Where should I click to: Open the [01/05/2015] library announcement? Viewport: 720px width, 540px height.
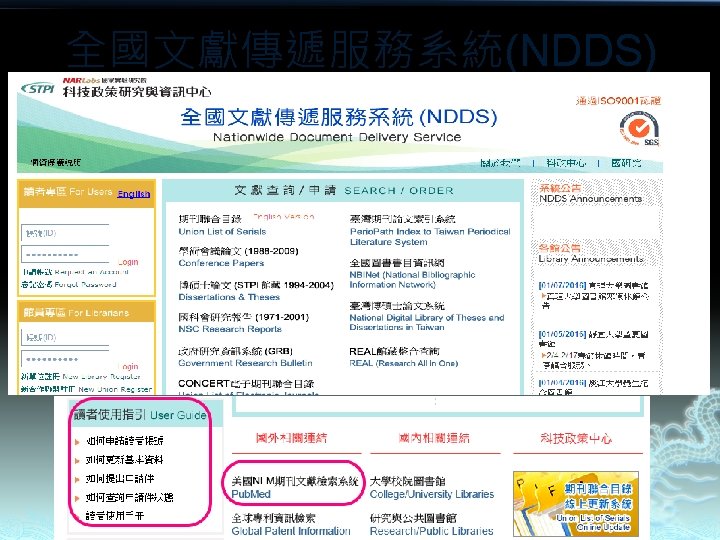click(593, 349)
